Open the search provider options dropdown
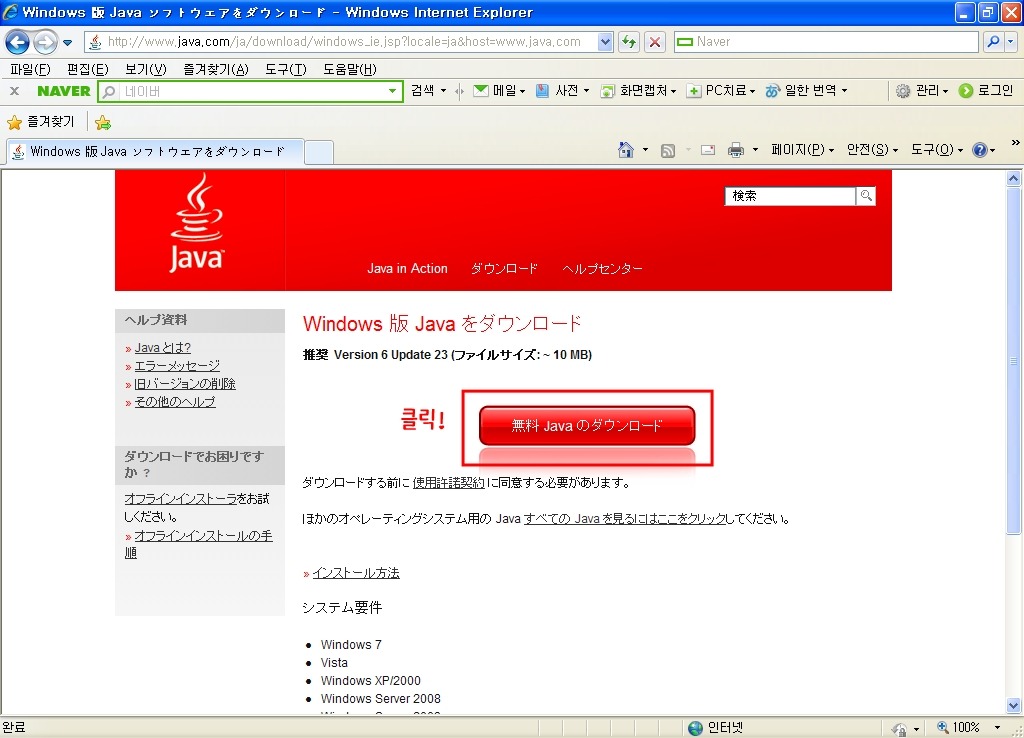1024x738 pixels. point(1010,42)
